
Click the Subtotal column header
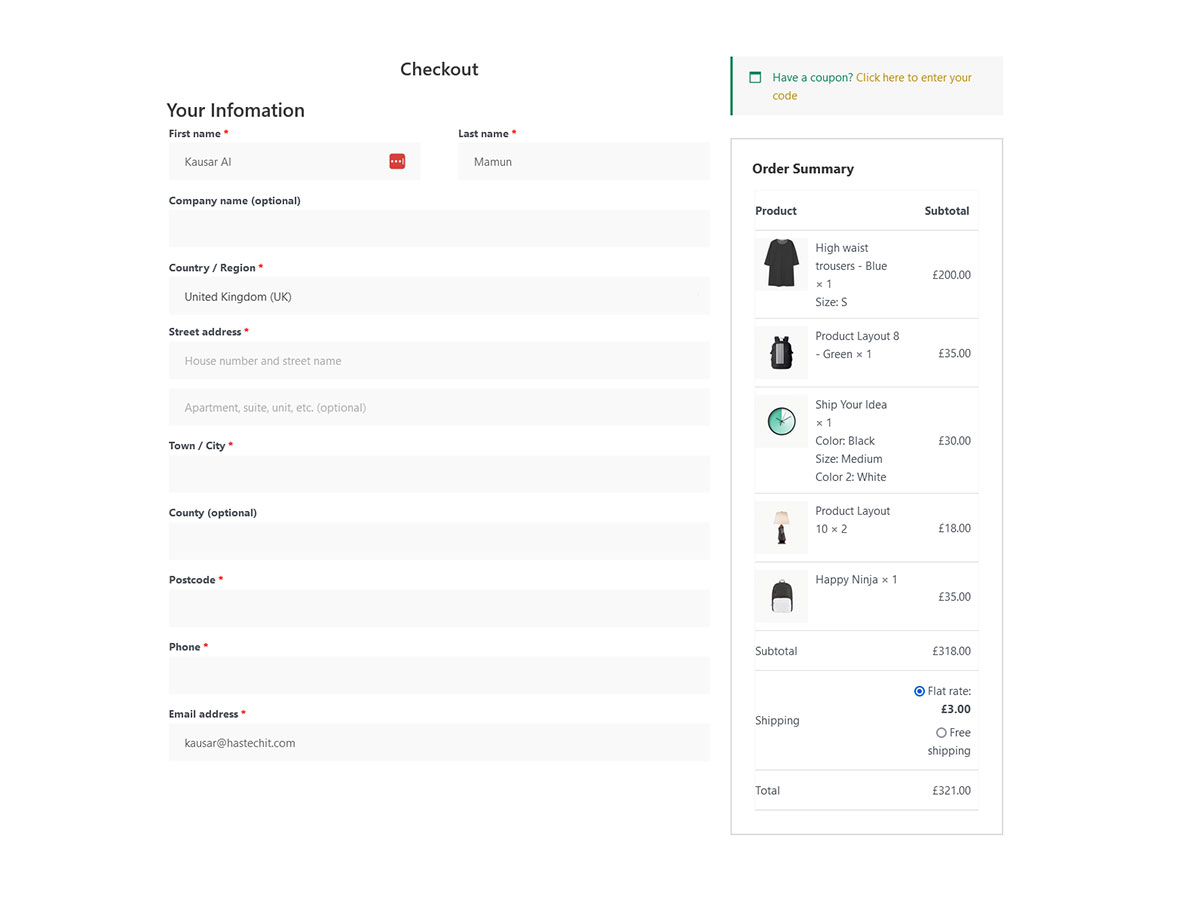click(947, 211)
